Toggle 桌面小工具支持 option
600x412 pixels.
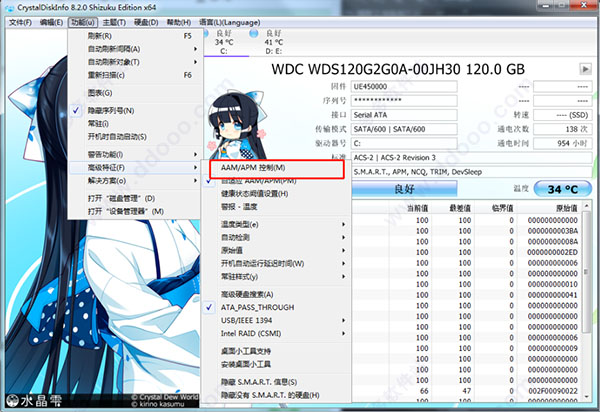point(246,351)
